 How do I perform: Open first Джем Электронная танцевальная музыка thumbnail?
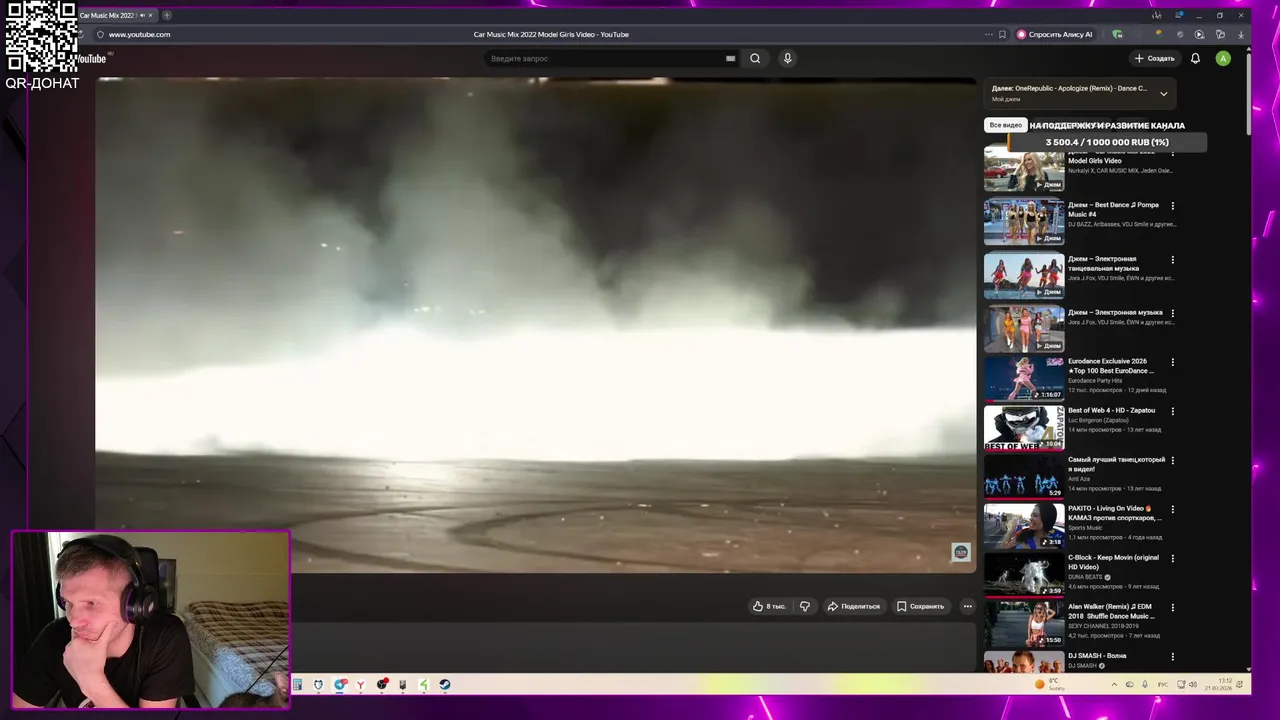coord(1024,275)
